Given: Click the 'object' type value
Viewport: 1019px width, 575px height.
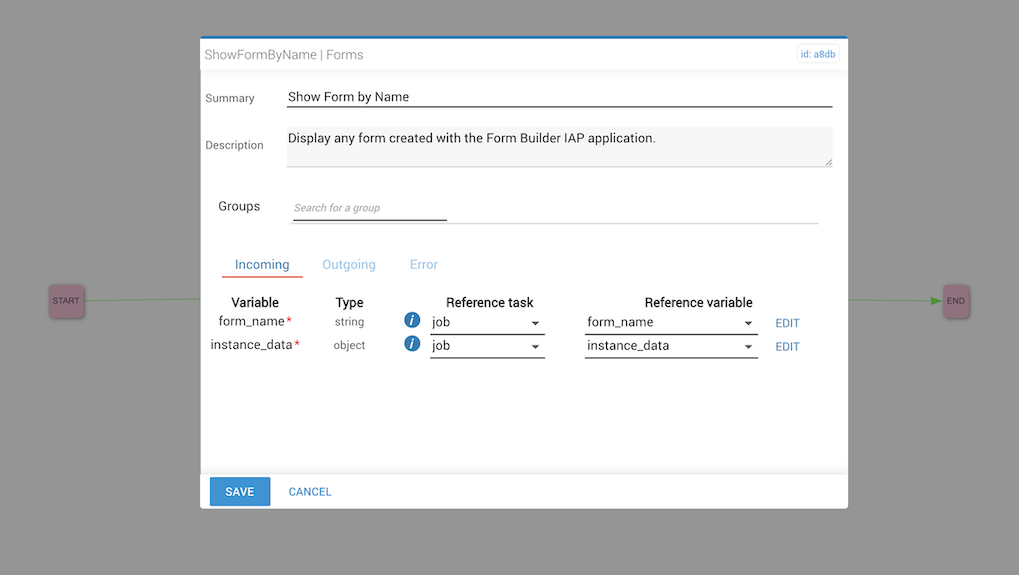Looking at the screenshot, I should pyautogui.click(x=349, y=346).
